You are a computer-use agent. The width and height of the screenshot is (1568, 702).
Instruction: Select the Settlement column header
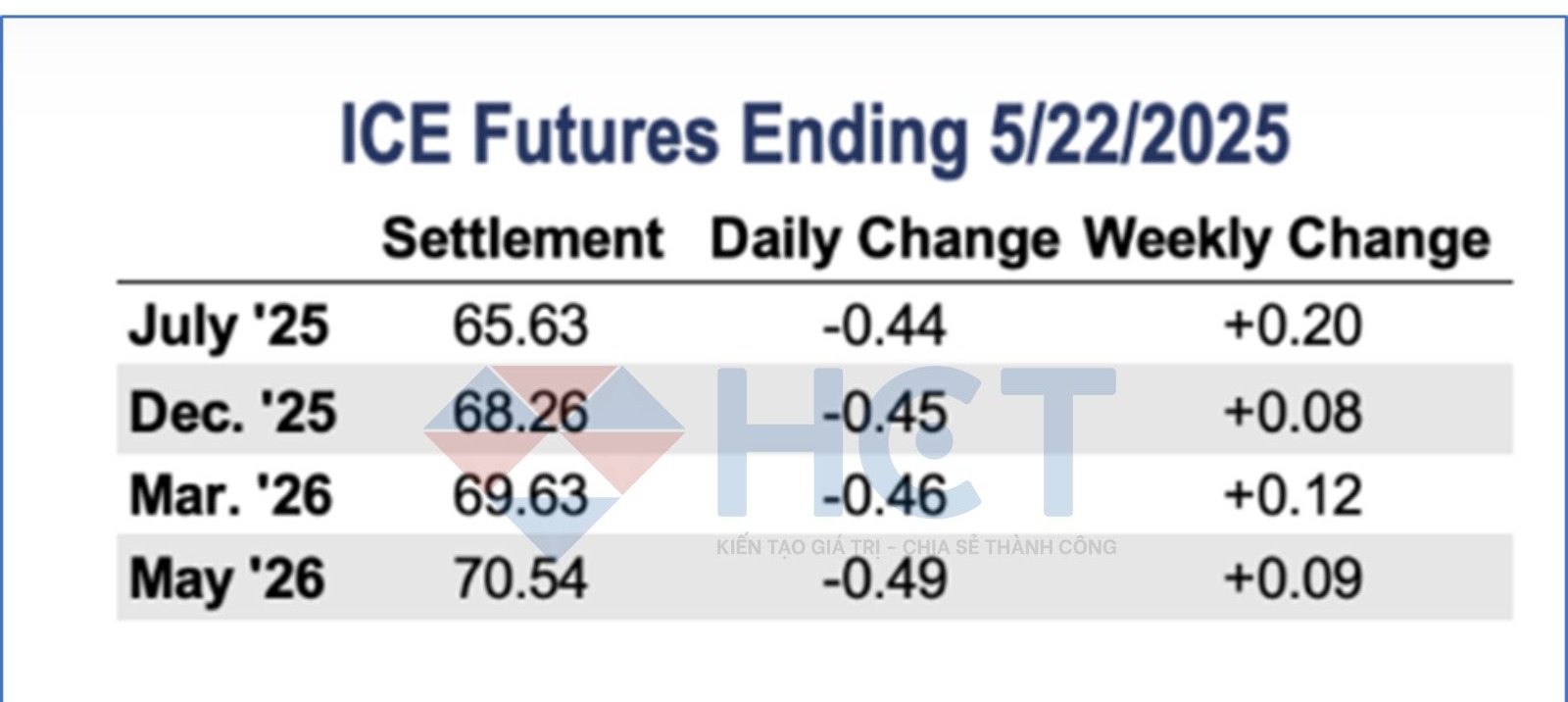click(x=522, y=238)
